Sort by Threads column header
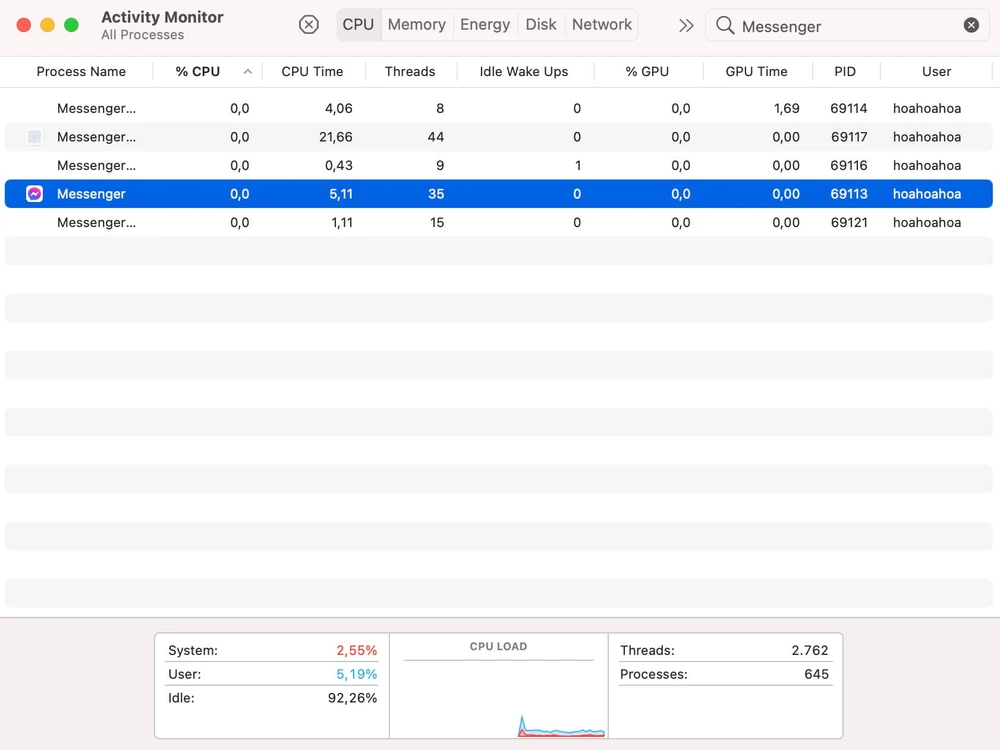 click(410, 72)
